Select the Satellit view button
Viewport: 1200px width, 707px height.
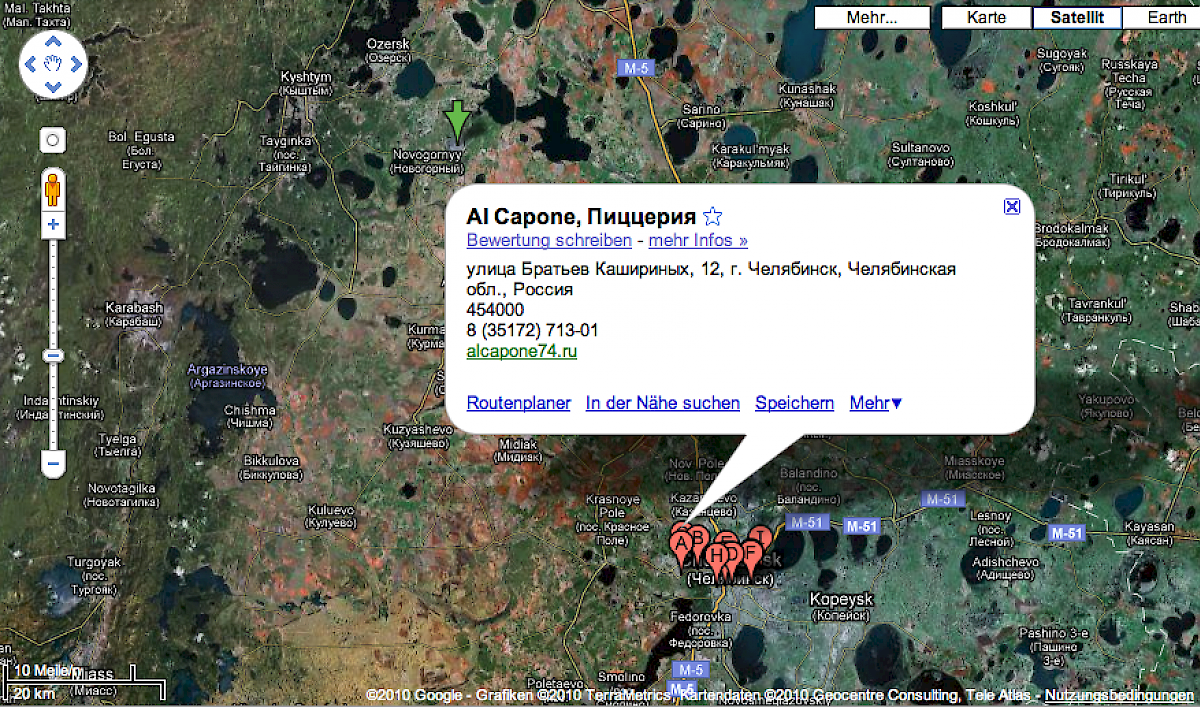[1076, 18]
